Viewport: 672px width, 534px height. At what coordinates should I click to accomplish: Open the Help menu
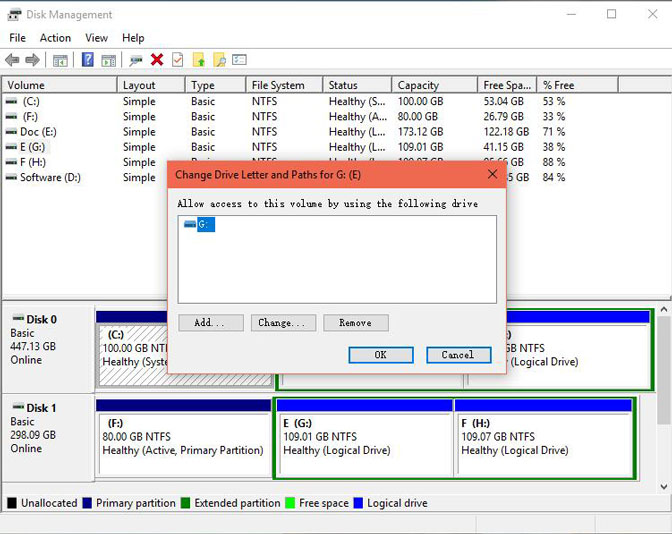pos(133,38)
